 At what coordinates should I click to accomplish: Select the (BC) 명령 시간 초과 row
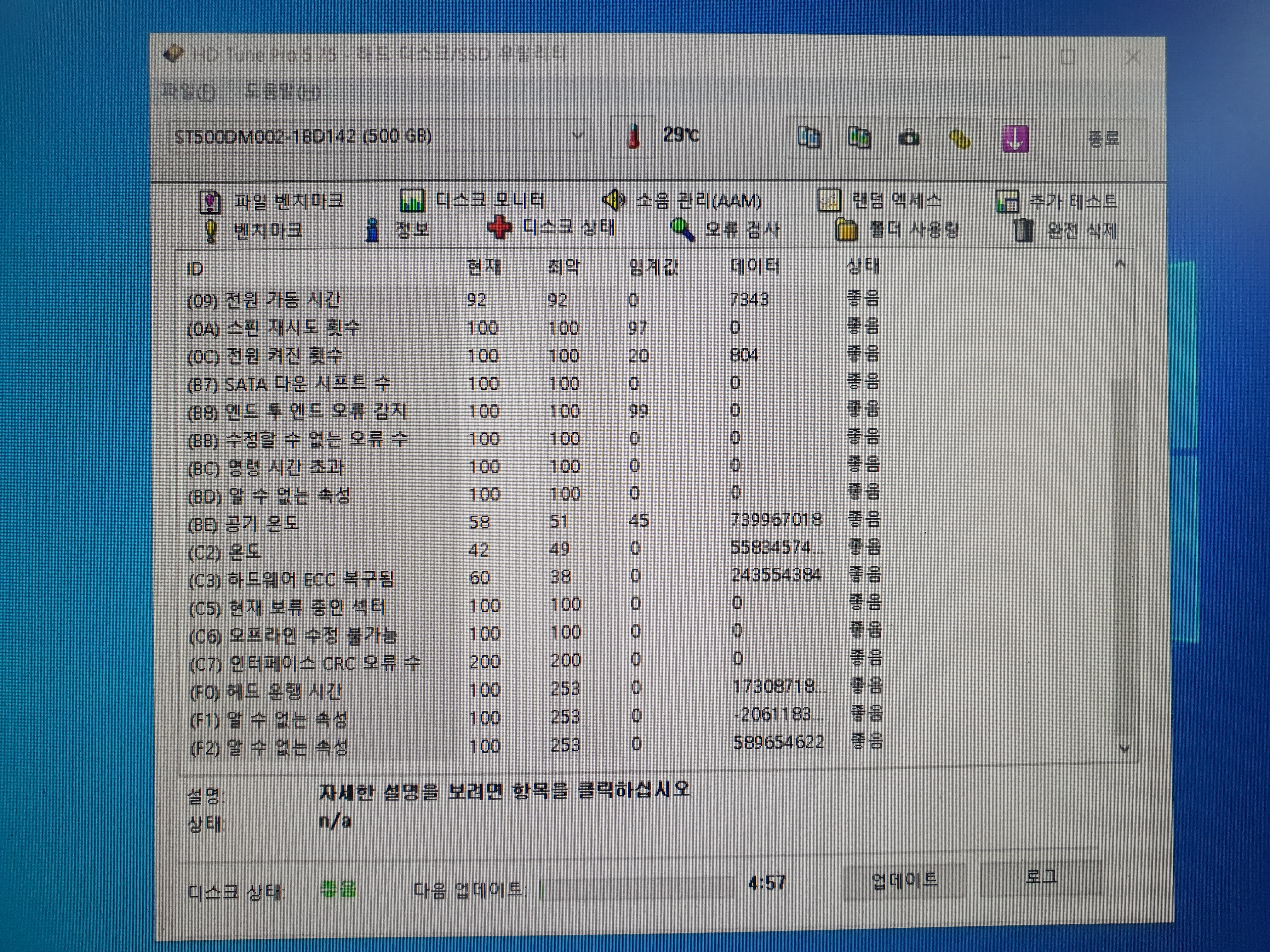tap(534, 467)
